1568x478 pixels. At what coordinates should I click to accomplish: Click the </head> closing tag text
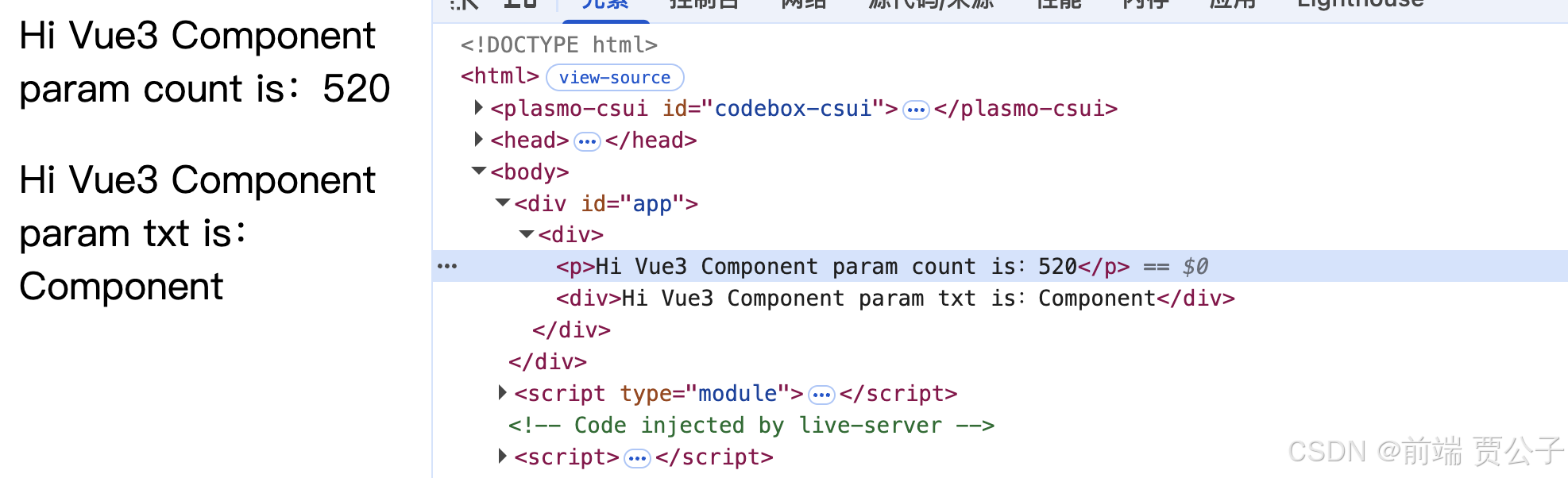pyautogui.click(x=651, y=140)
